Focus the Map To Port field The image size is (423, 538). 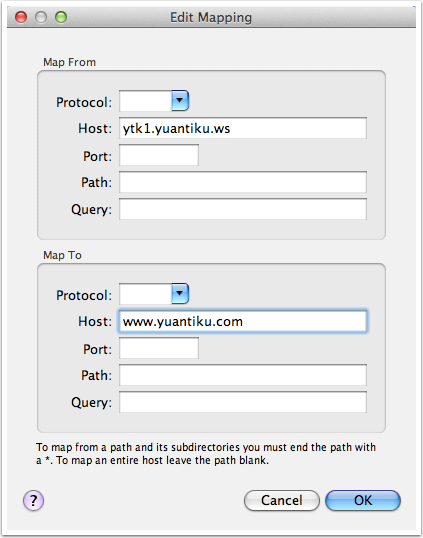159,348
